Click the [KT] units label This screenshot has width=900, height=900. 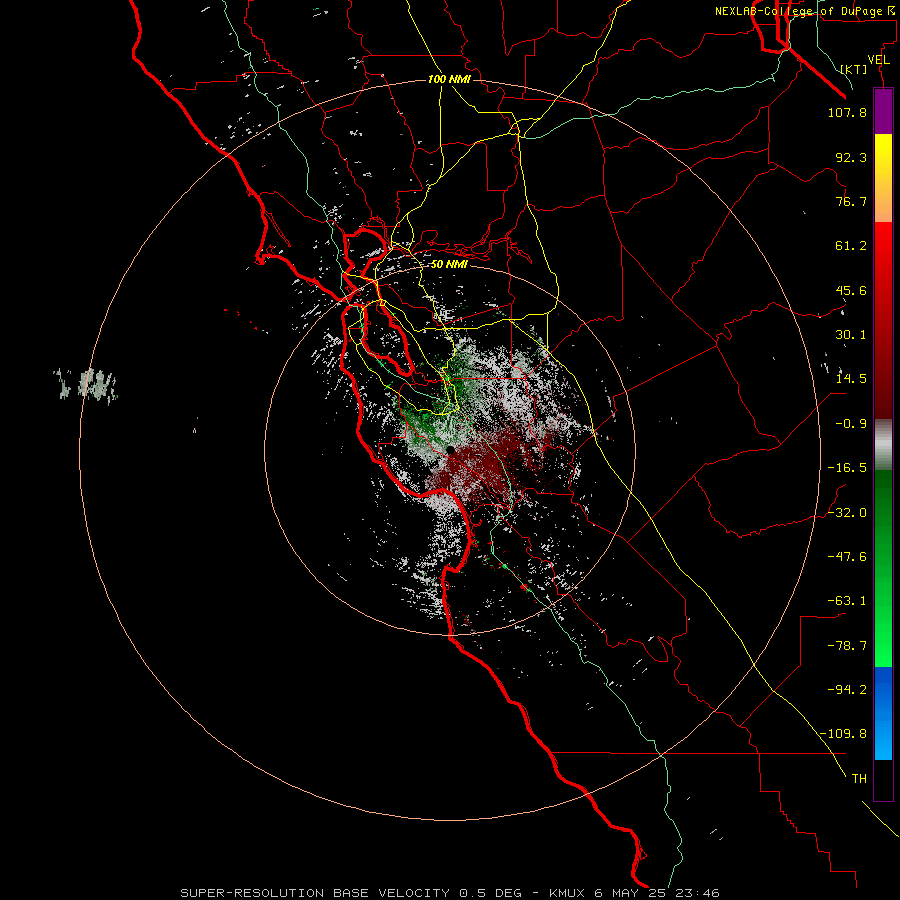point(854,69)
